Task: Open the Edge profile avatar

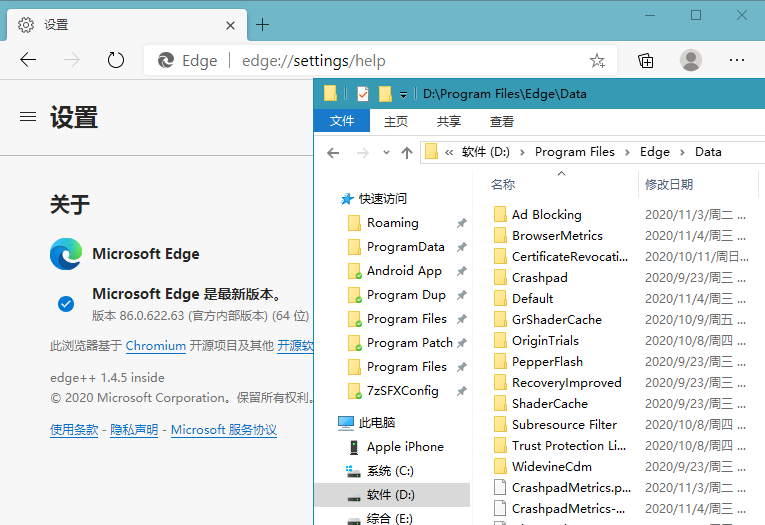Action: tap(690, 61)
